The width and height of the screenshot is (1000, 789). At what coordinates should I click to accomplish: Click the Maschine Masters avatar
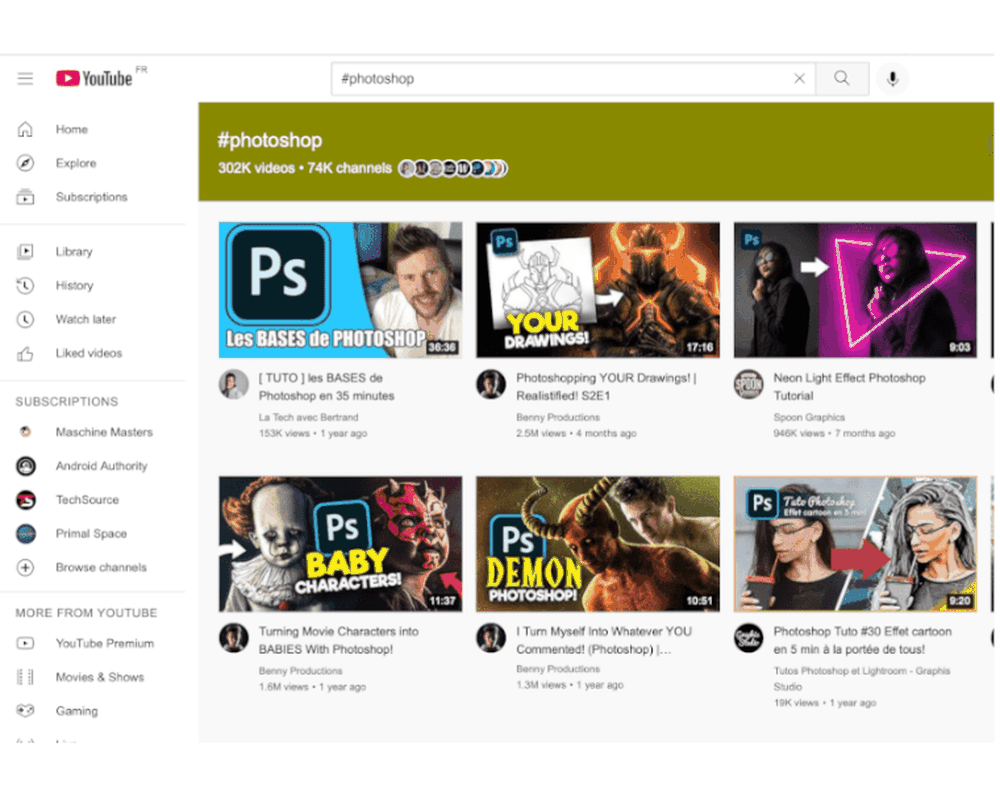click(26, 432)
